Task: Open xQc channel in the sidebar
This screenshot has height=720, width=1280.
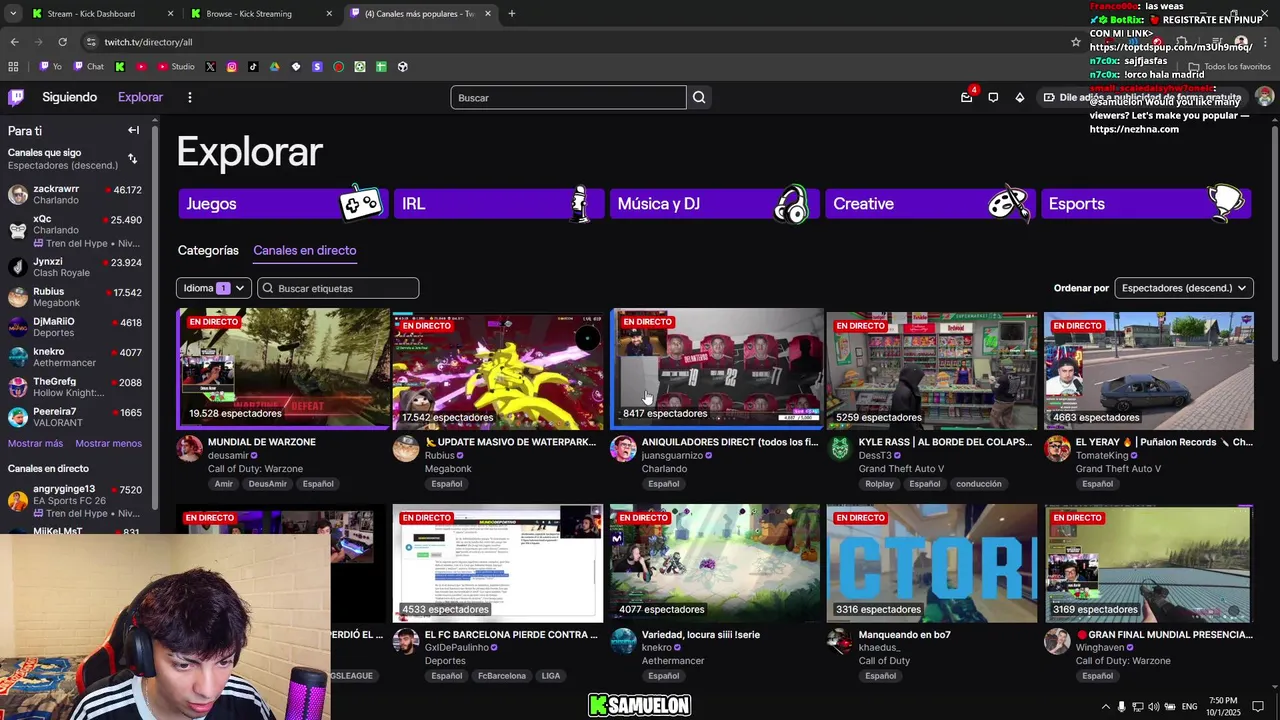Action: pyautogui.click(x=75, y=230)
